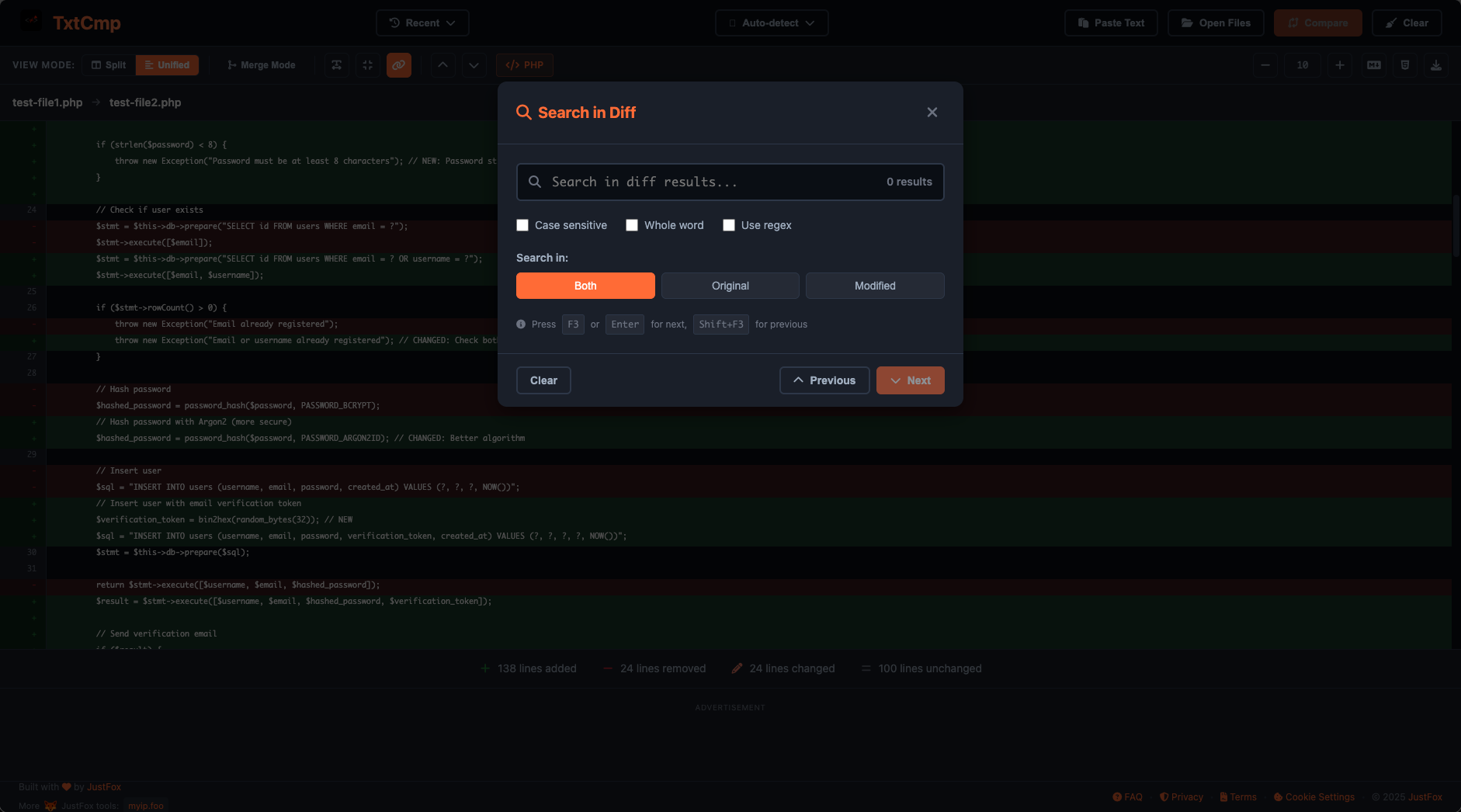Screen dimensions: 1461x812
Task: Jump to the next diff chunk chevron
Action: click(474, 65)
